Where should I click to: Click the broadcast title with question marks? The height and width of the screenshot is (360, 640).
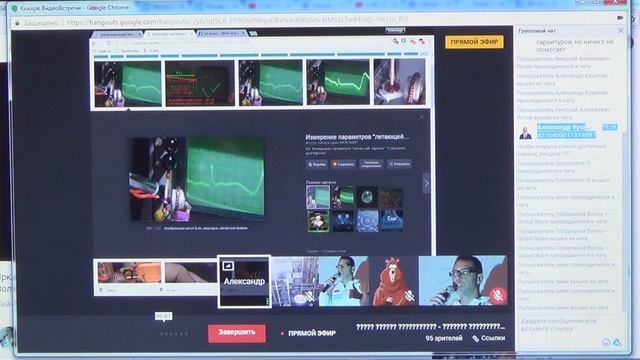point(431,327)
